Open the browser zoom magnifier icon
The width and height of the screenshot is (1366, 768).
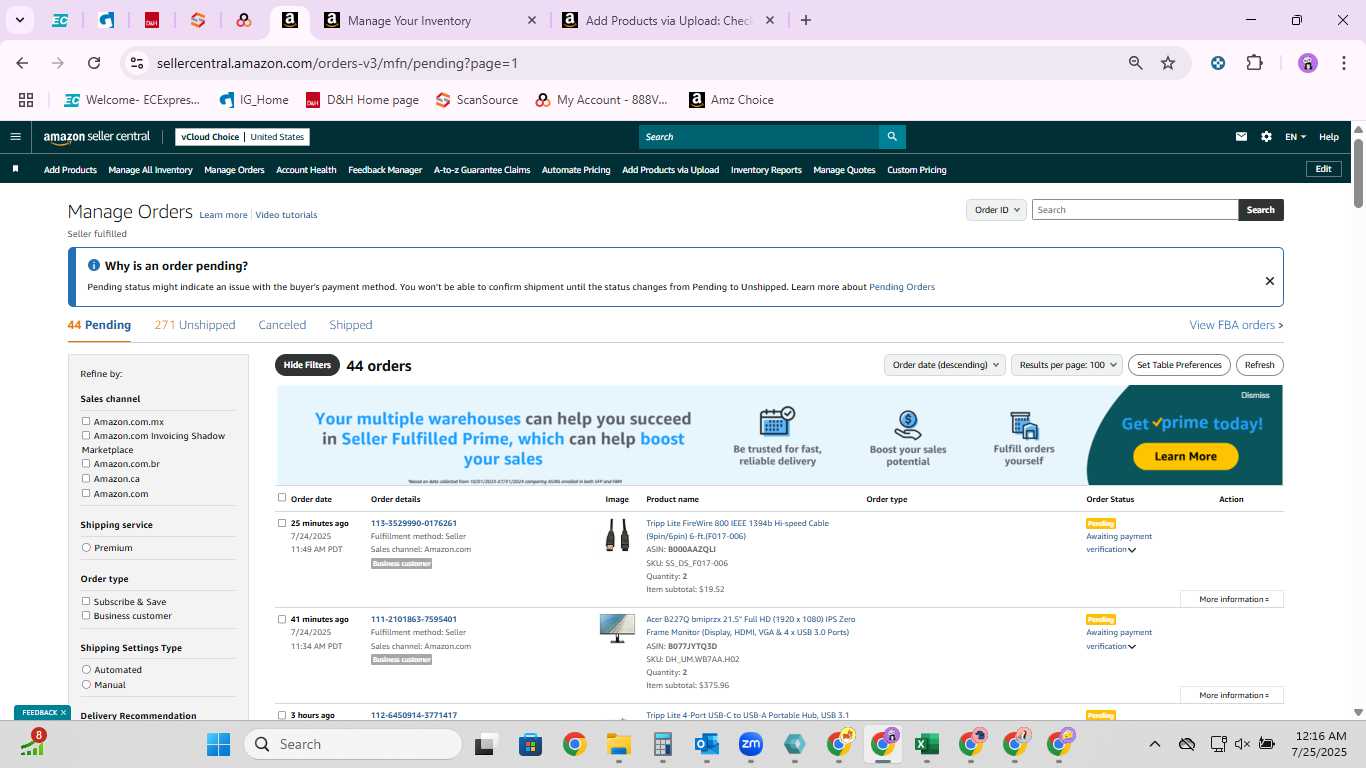pyautogui.click(x=1135, y=63)
